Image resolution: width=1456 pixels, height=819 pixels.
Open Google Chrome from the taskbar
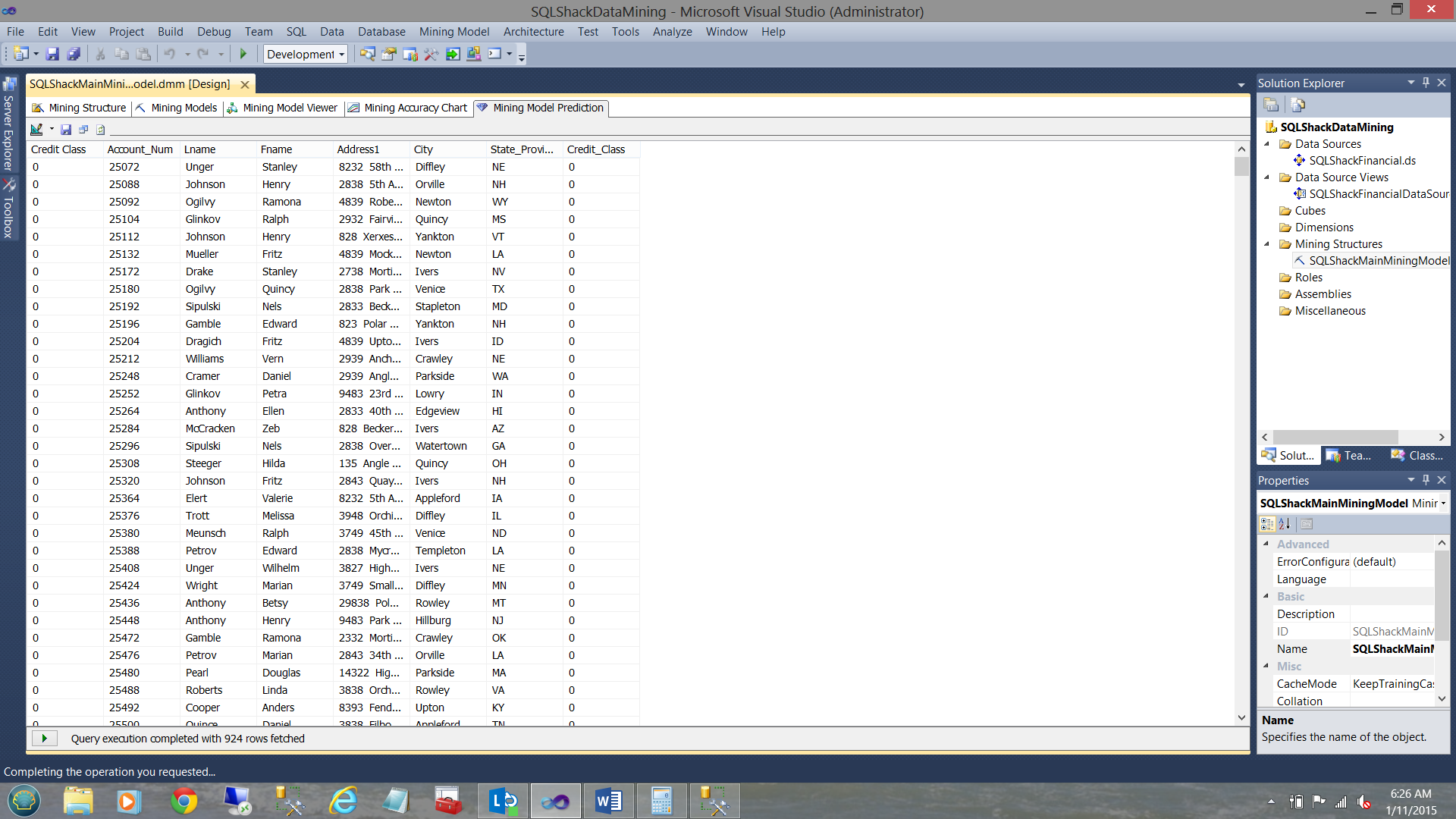(184, 801)
